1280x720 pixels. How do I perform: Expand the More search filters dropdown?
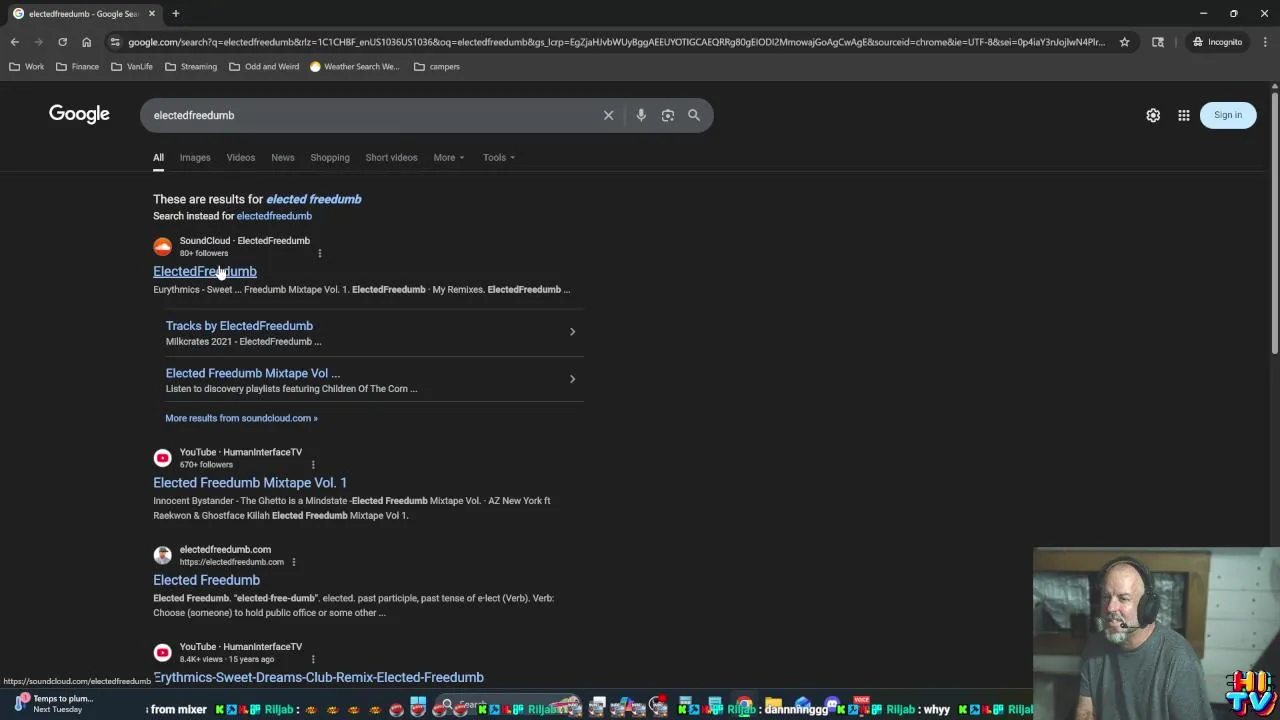click(x=448, y=157)
